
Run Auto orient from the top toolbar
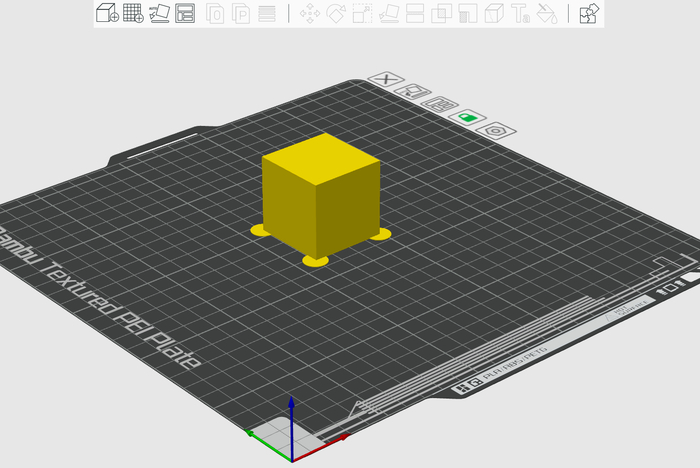[x=160, y=13]
